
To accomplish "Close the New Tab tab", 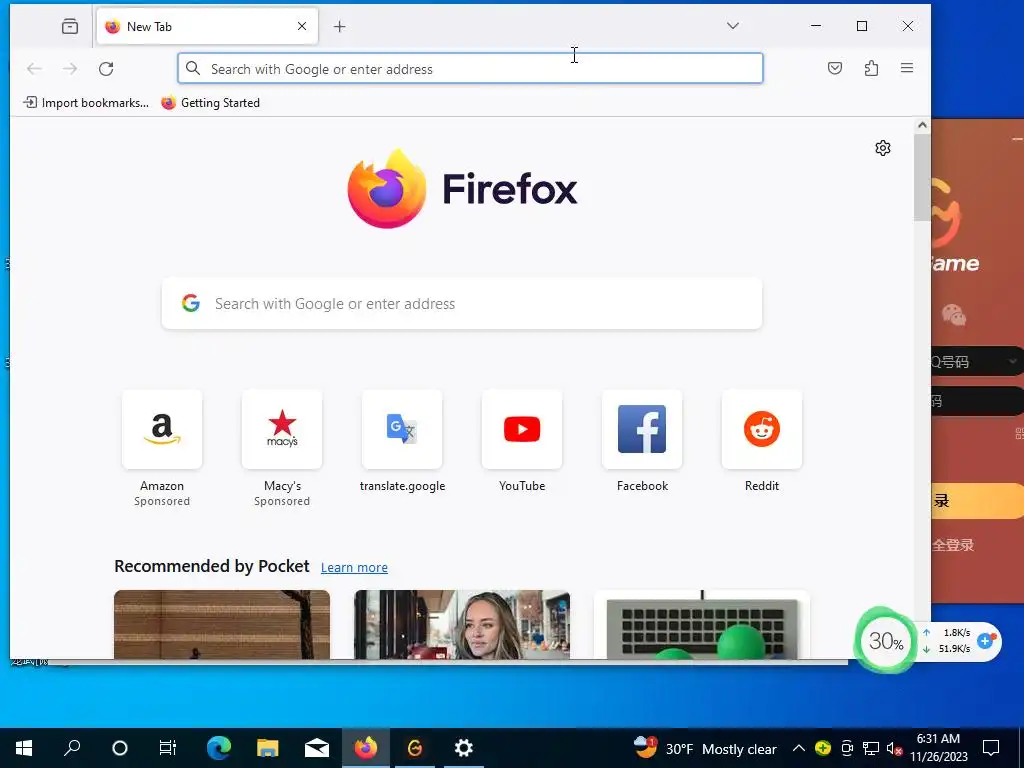I will (x=302, y=26).
